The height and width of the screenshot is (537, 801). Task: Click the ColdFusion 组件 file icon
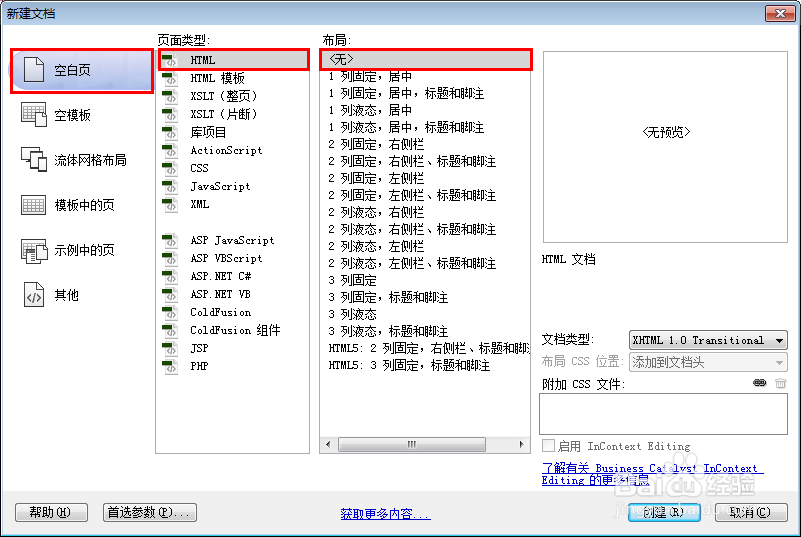pos(170,330)
